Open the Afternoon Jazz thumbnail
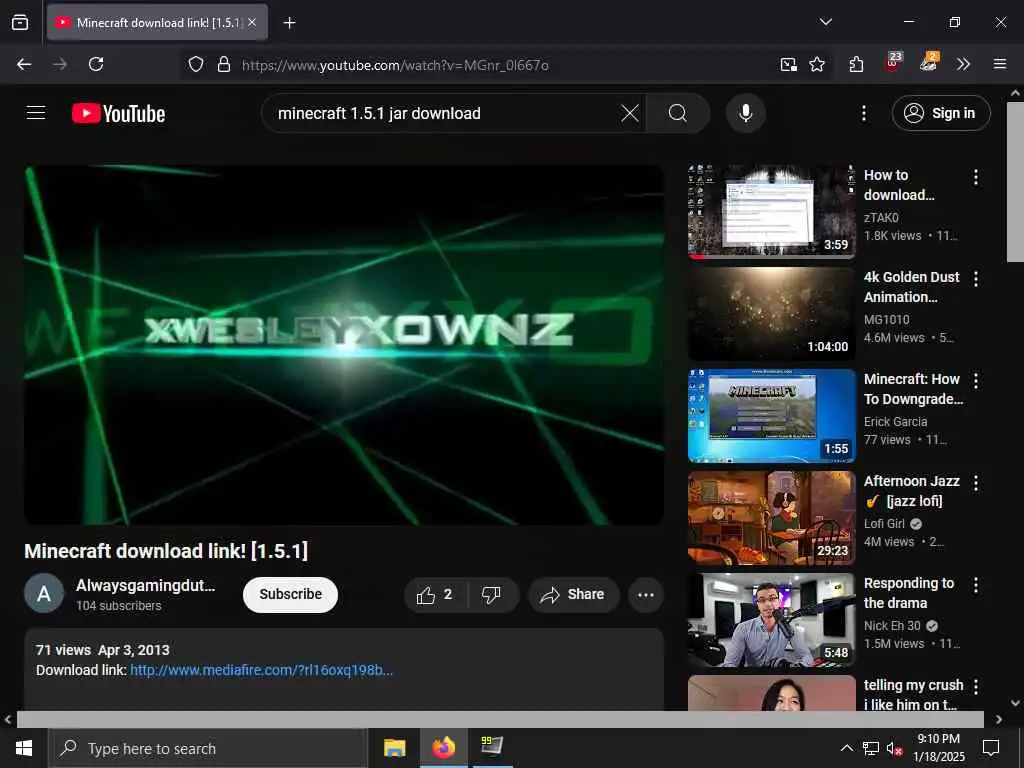The height and width of the screenshot is (768, 1024). pyautogui.click(x=771, y=518)
